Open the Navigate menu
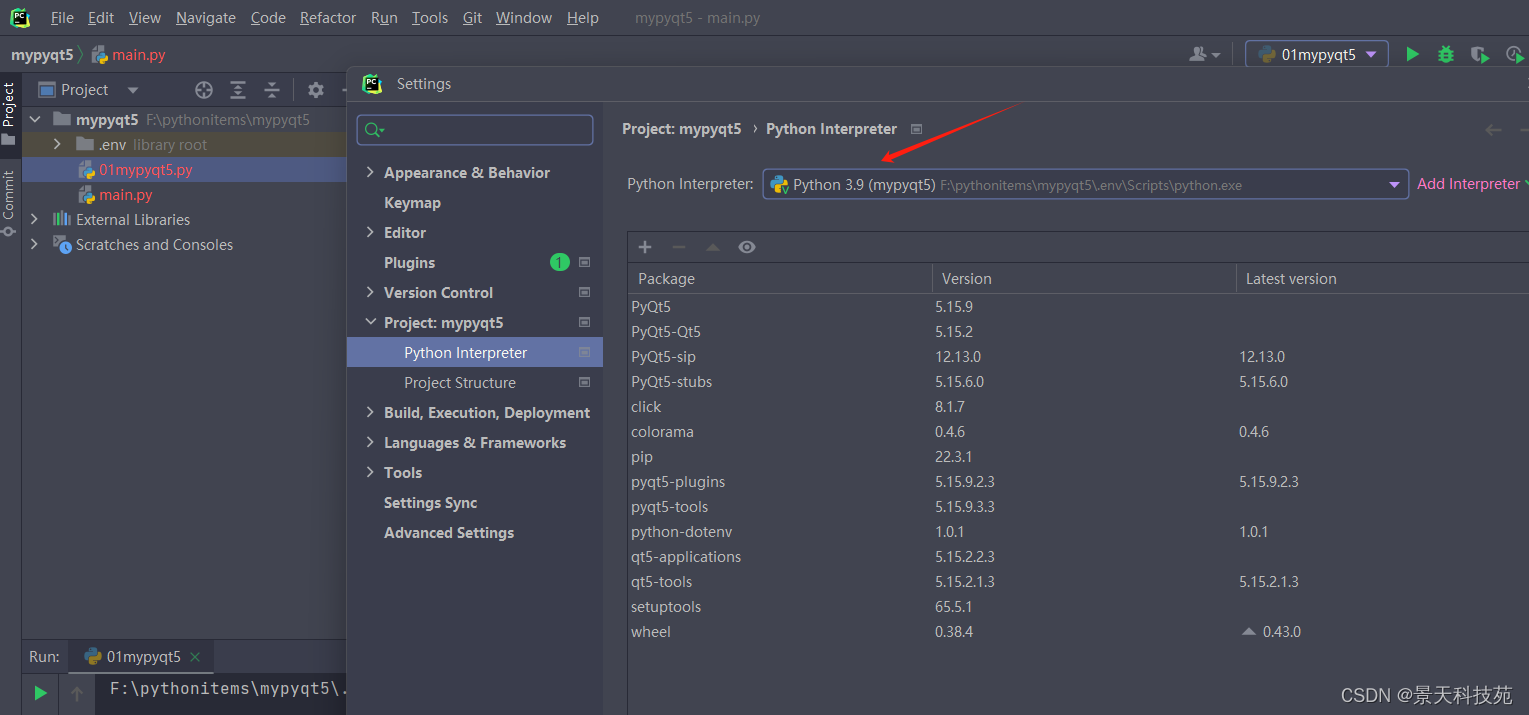The image size is (1529, 715). click(206, 17)
